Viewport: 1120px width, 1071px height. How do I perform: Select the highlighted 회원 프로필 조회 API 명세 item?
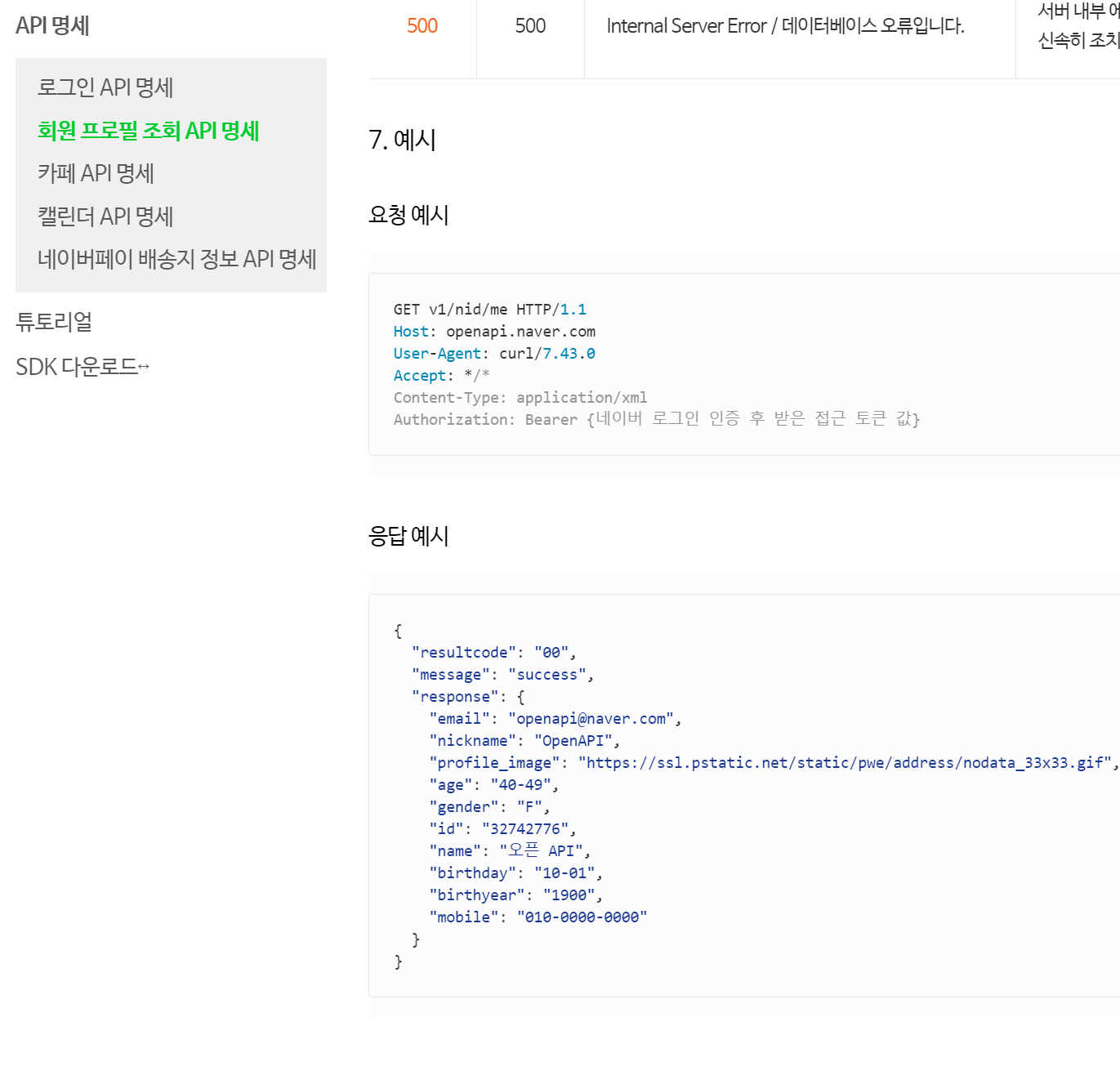click(x=148, y=131)
